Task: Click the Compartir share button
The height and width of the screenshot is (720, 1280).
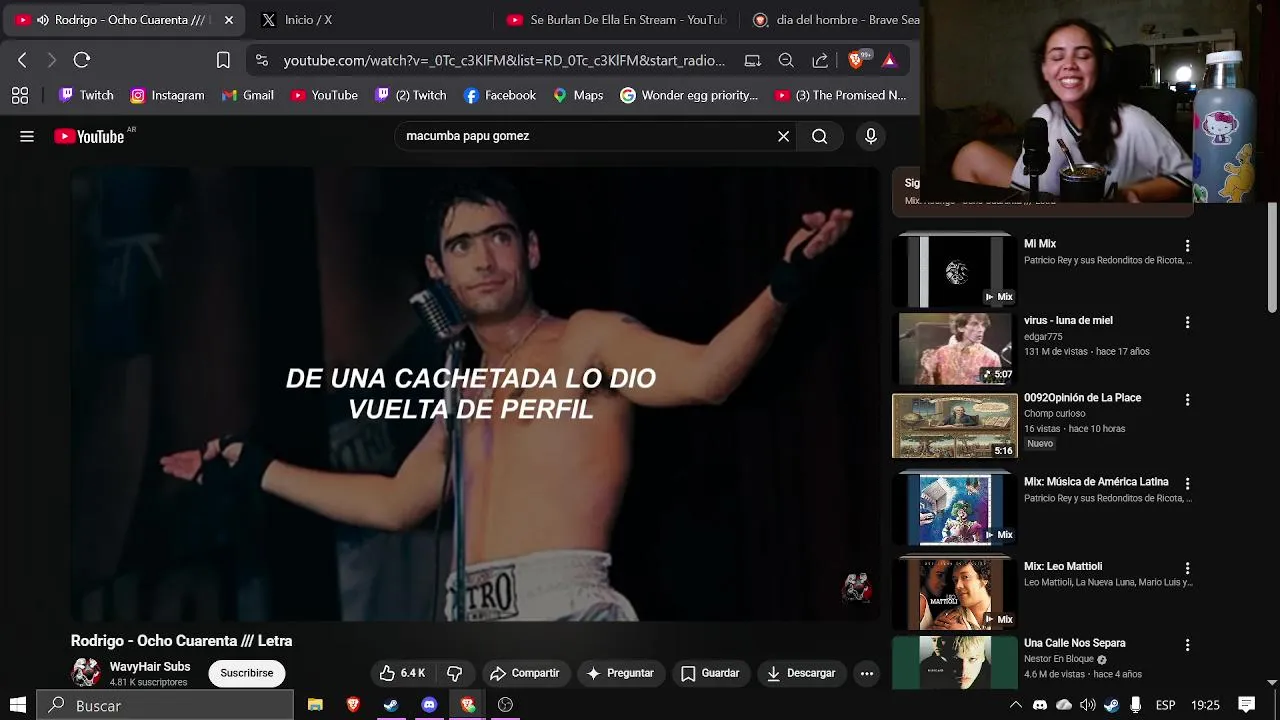Action: 524,673
